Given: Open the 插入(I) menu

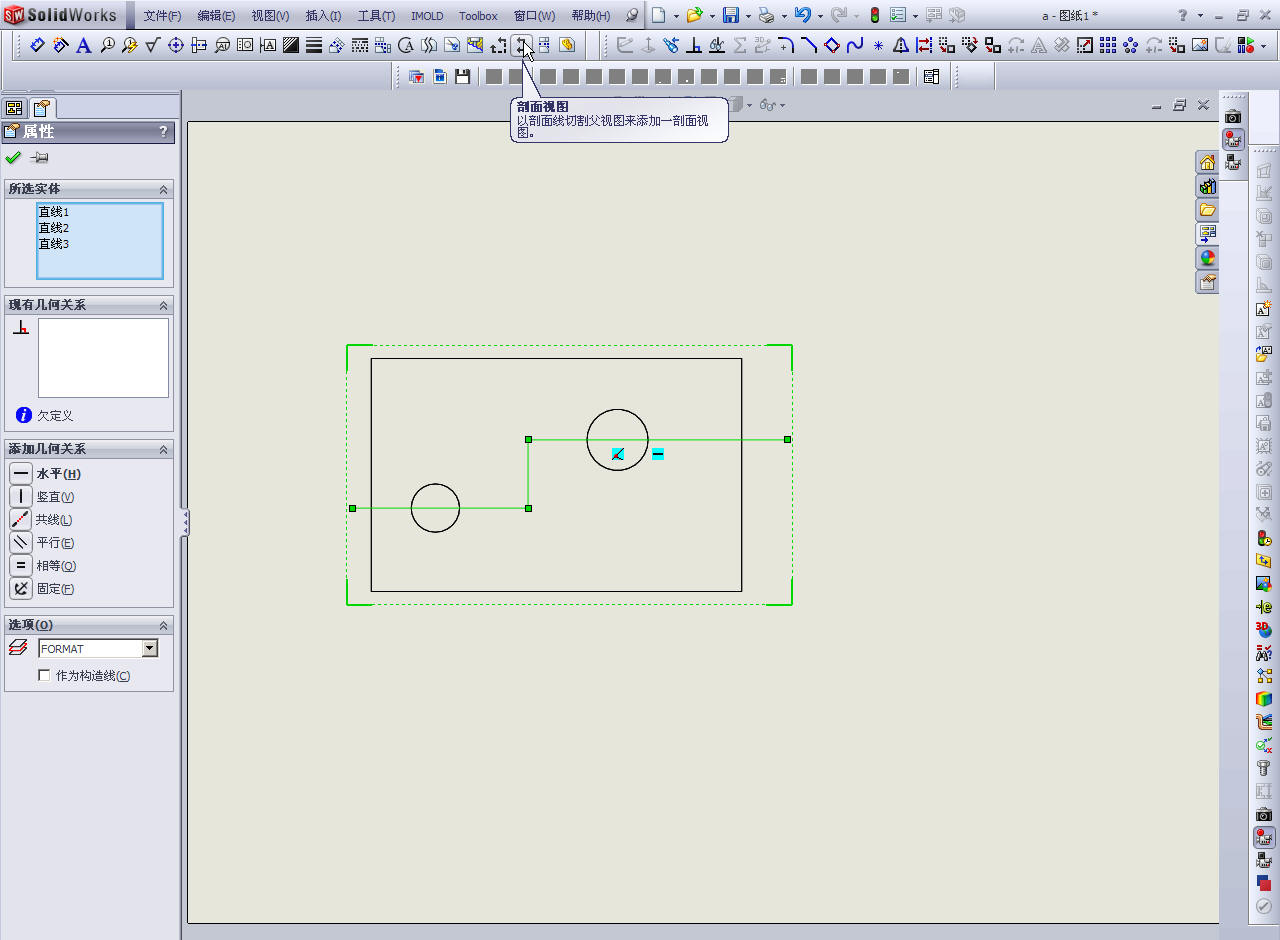Looking at the screenshot, I should (x=323, y=16).
